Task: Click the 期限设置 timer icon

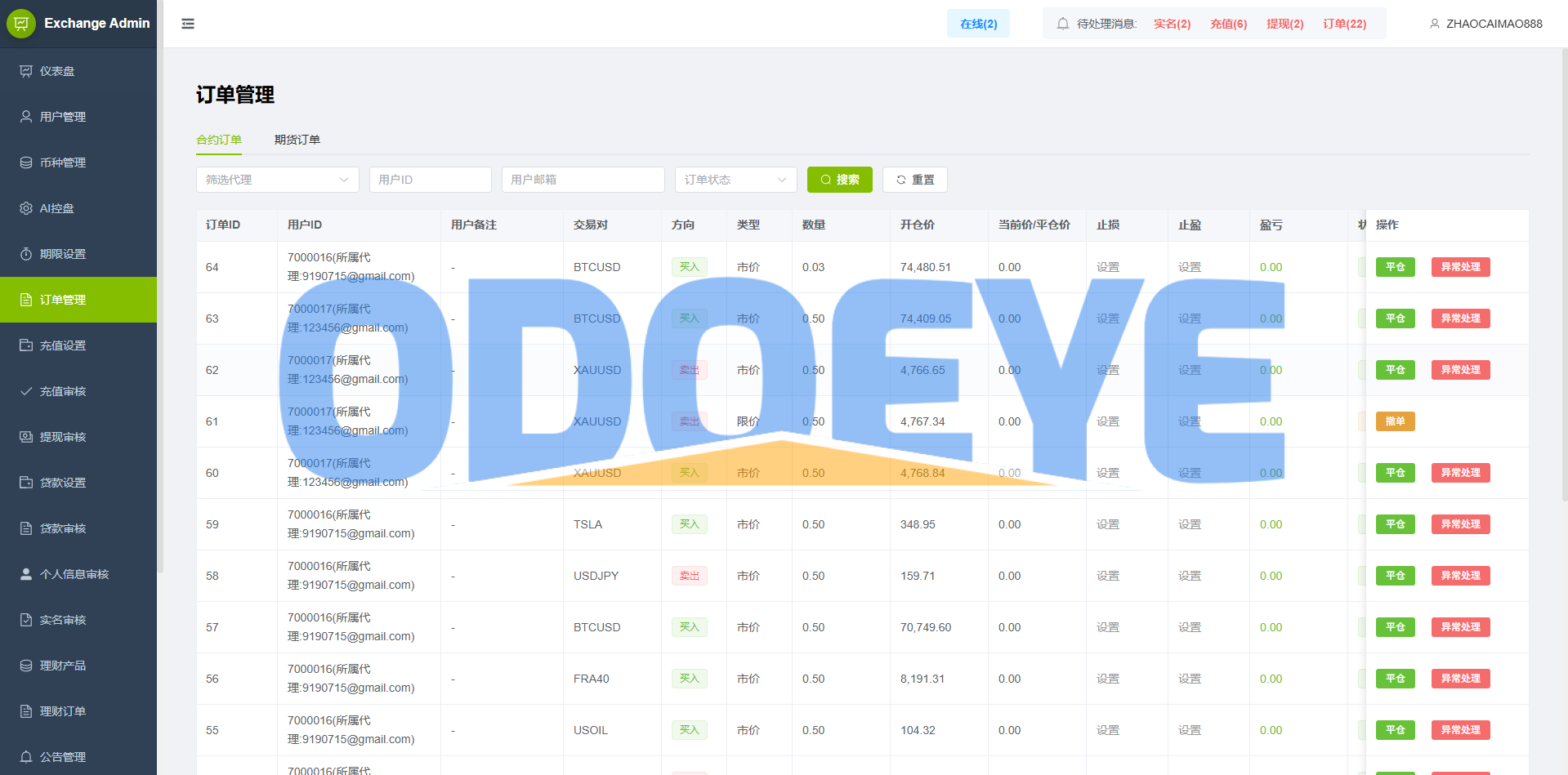Action: 26,254
